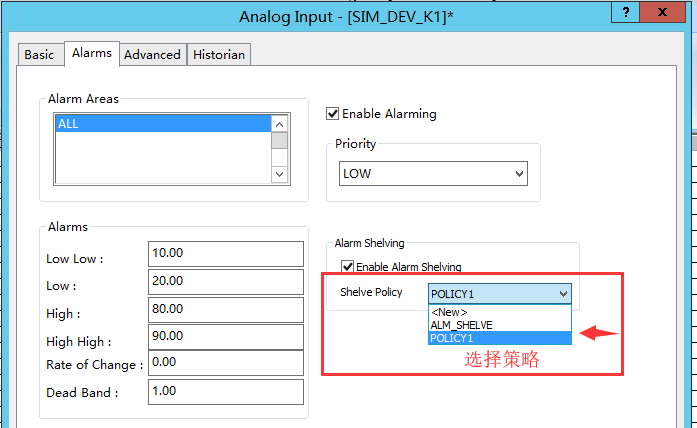697x428 pixels.
Task: Click the help question mark button
Action: [625, 12]
